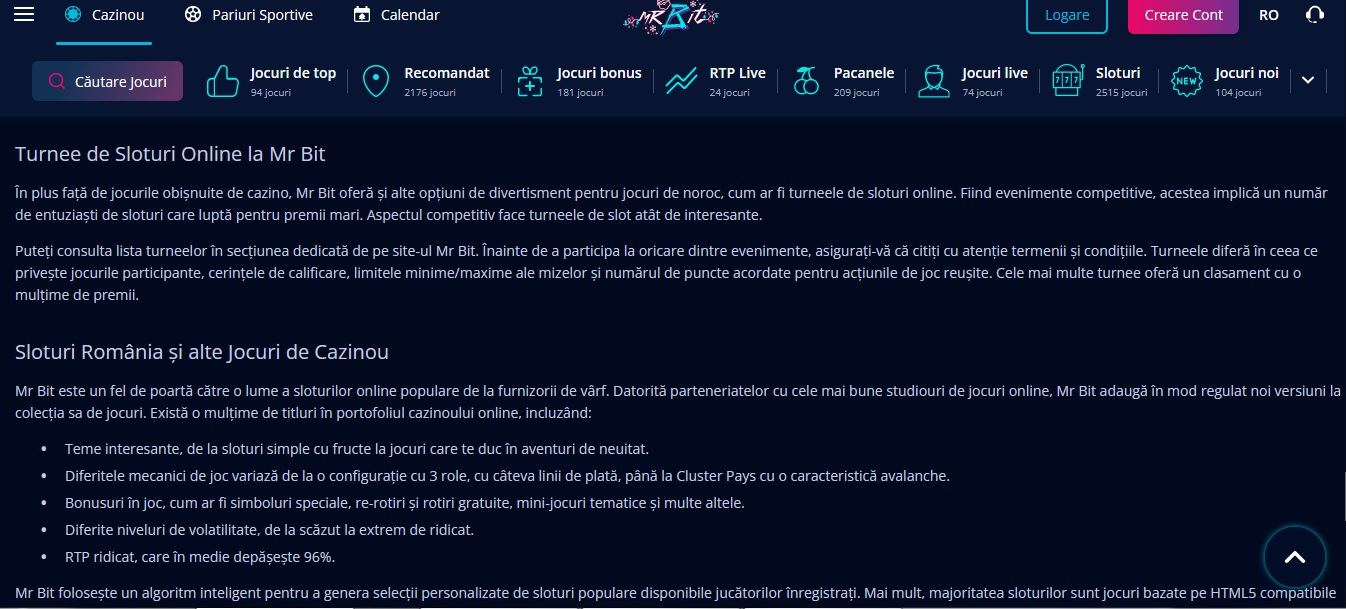The height and width of the screenshot is (609, 1346).
Task: Click the Creare Cont button
Action: click(1183, 15)
